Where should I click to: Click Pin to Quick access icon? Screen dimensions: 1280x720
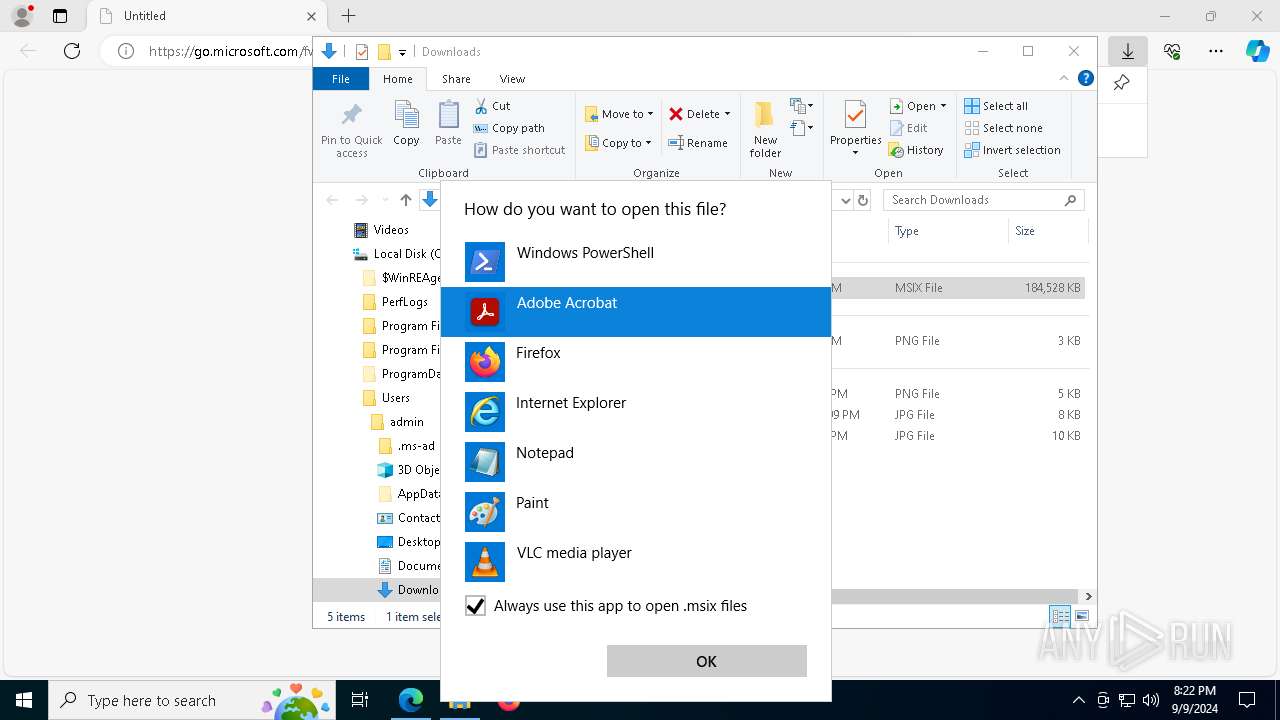(x=352, y=129)
